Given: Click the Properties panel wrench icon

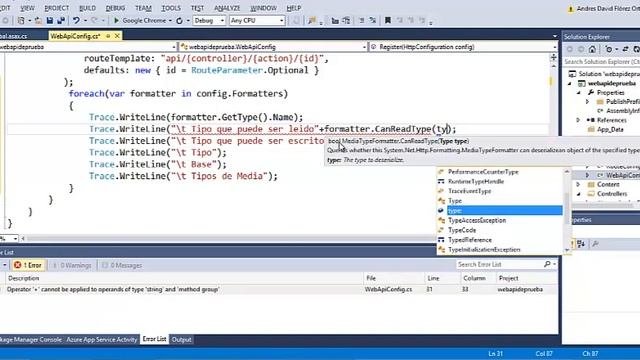Looking at the screenshot, I should (595, 244).
